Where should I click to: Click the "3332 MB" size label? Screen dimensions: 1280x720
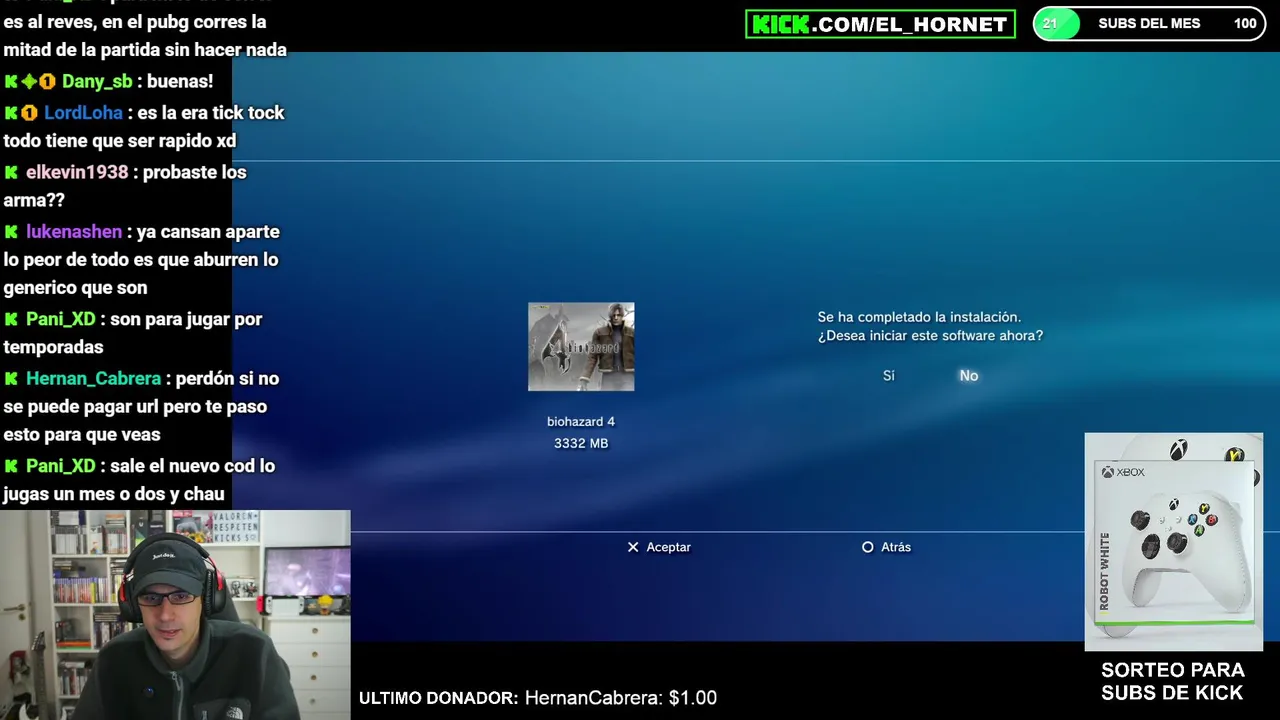[581, 443]
